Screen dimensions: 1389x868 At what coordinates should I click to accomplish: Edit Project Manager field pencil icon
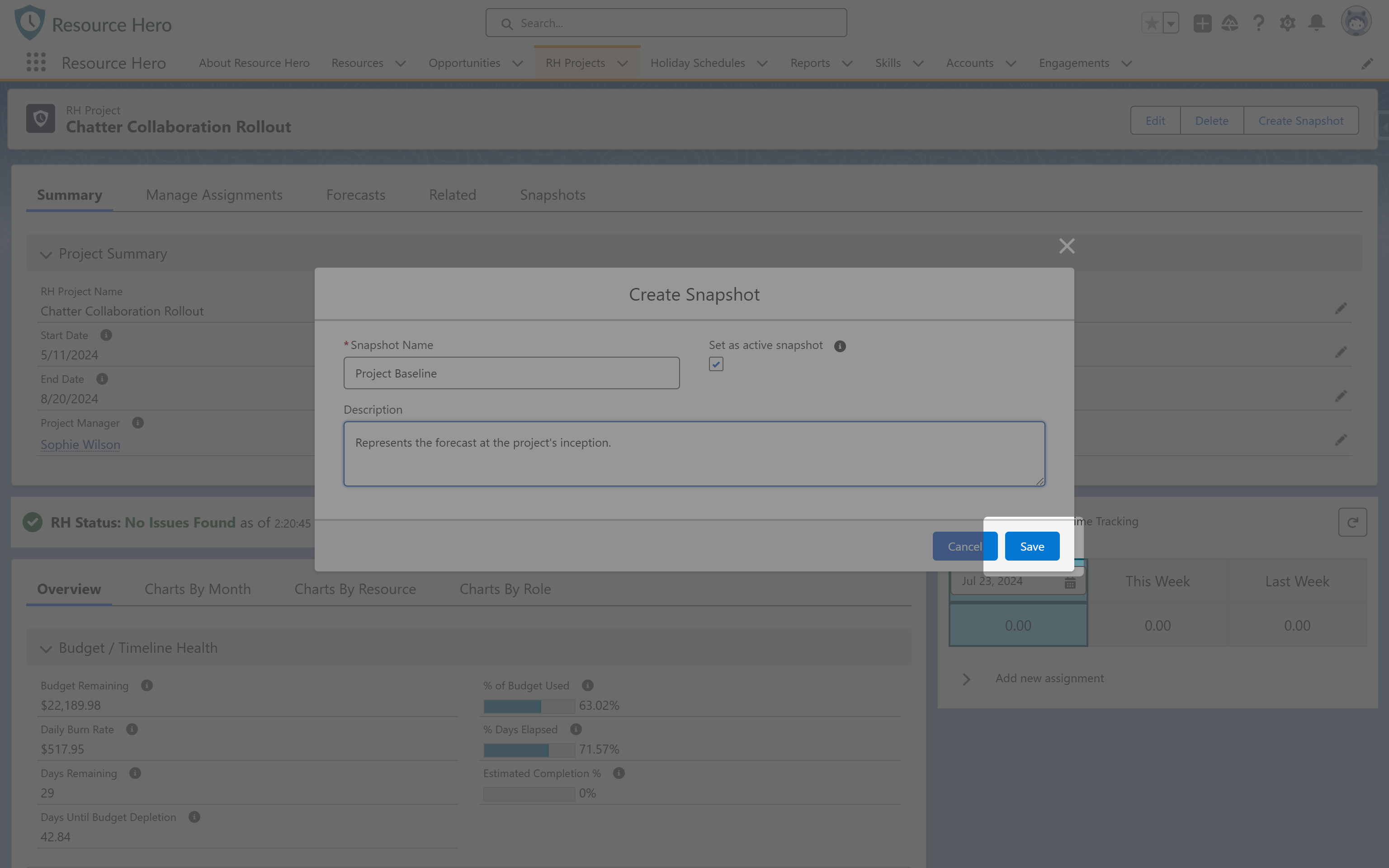[x=1340, y=440]
